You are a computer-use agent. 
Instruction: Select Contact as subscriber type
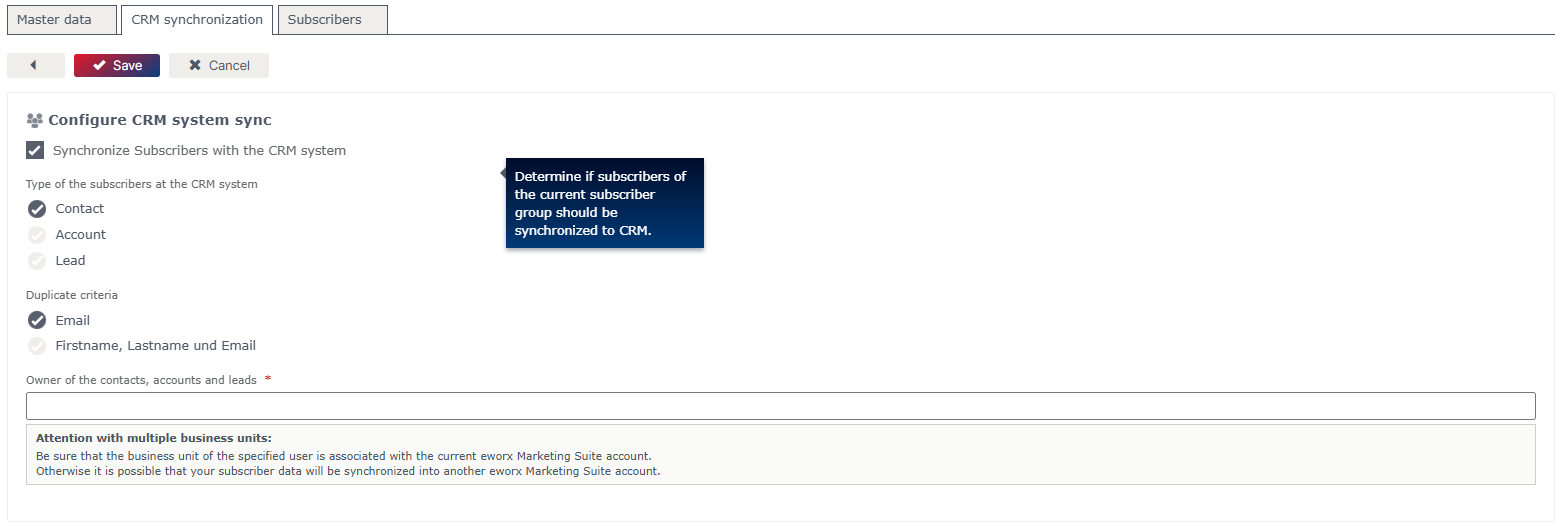point(37,209)
